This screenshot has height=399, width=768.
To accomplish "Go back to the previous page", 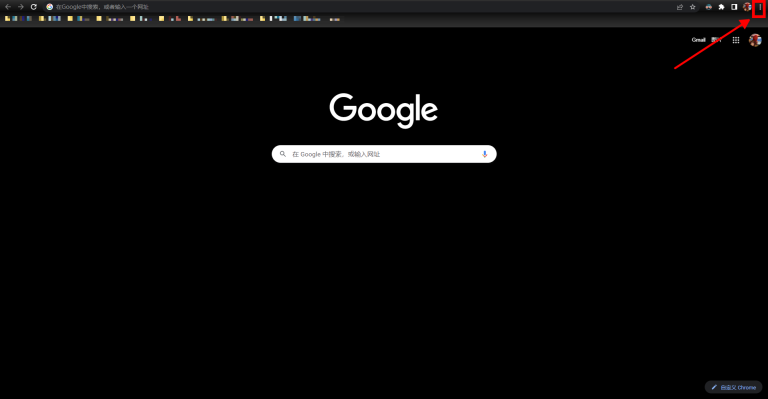I will pos(8,7).
